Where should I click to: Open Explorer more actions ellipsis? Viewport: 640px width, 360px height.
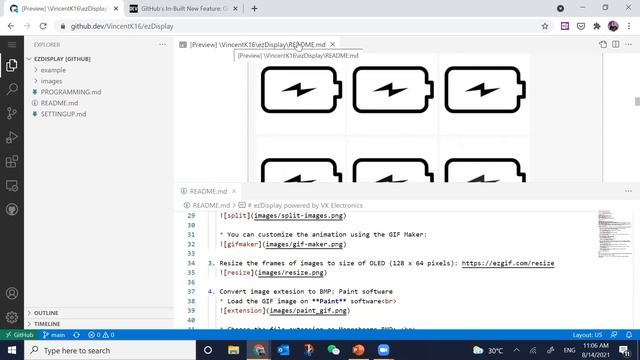[162, 44]
